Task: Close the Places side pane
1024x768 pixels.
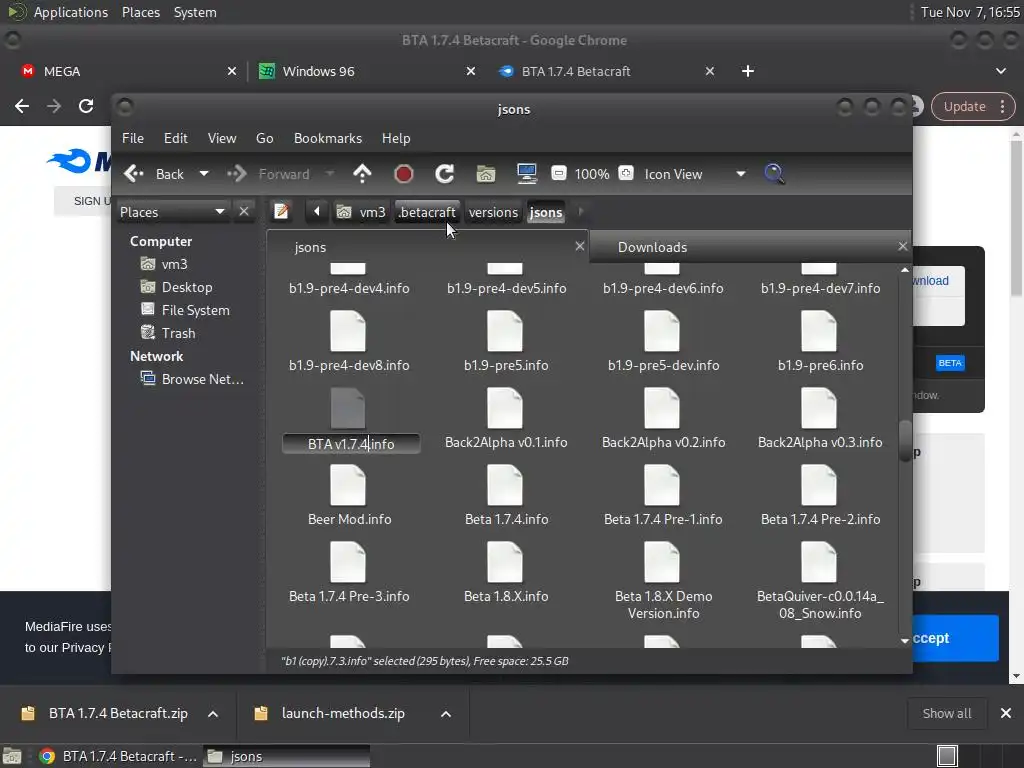Action: pos(244,212)
